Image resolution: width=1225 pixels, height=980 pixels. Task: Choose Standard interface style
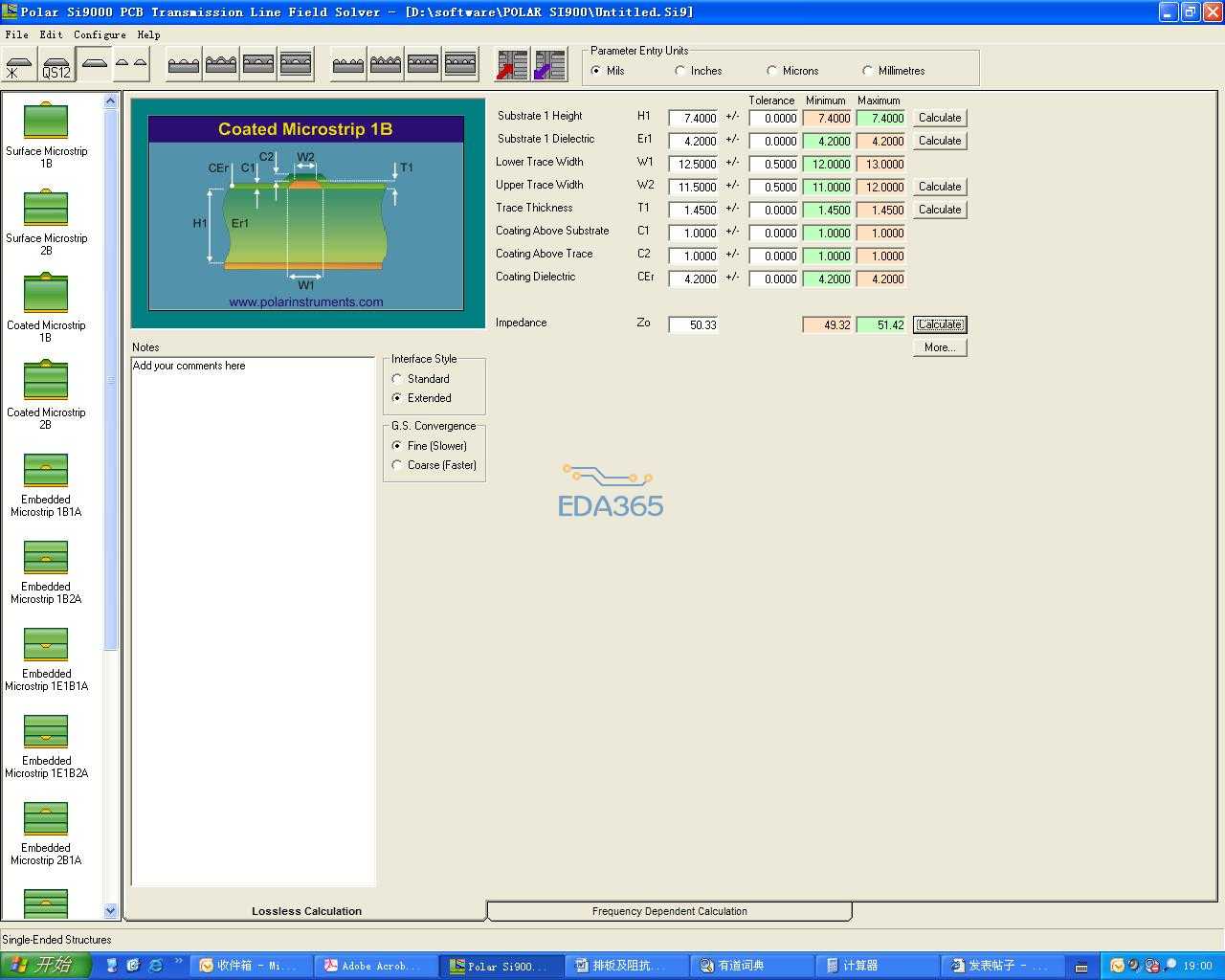click(397, 379)
